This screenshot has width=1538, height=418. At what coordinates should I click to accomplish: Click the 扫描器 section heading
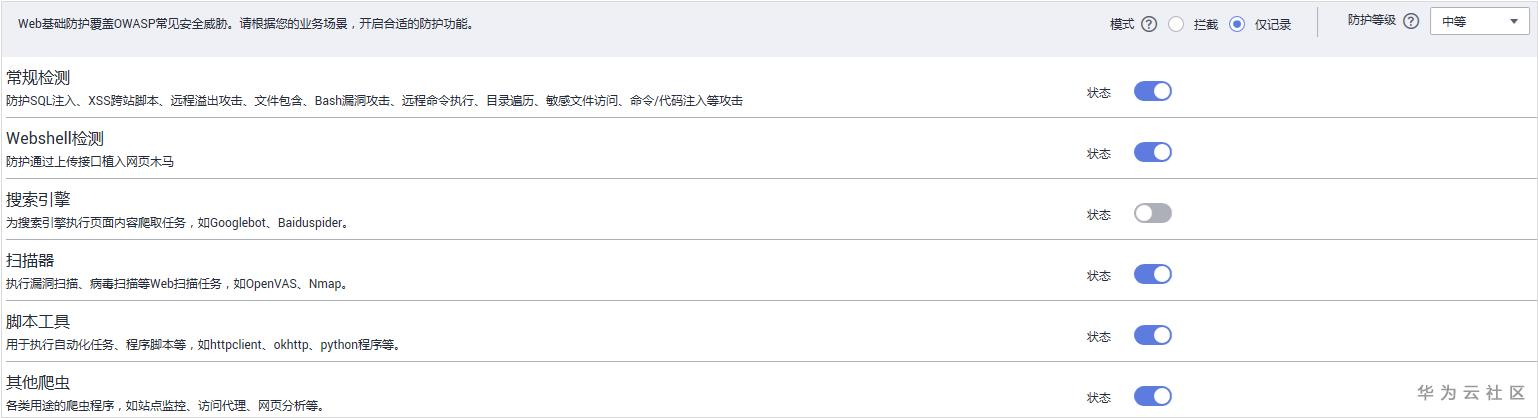pyautogui.click(x=30, y=261)
